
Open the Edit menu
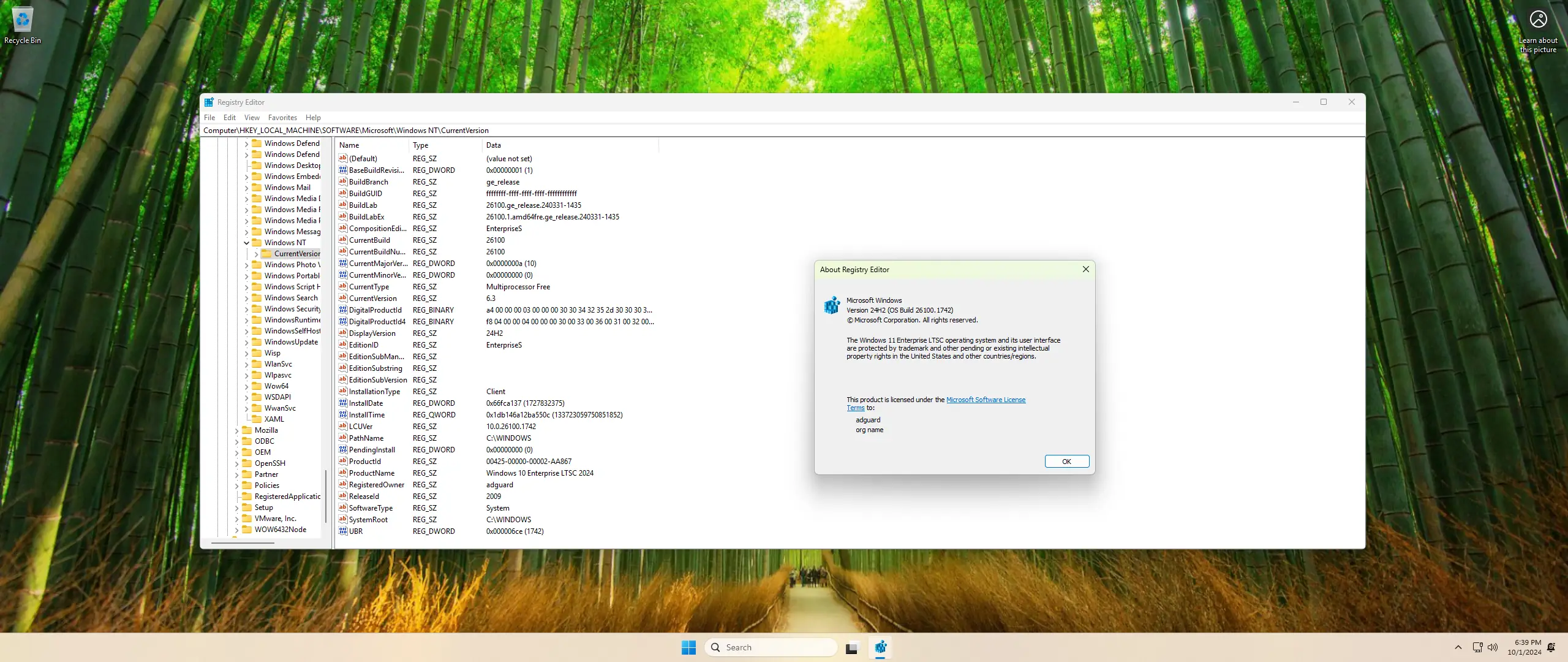[x=229, y=118]
